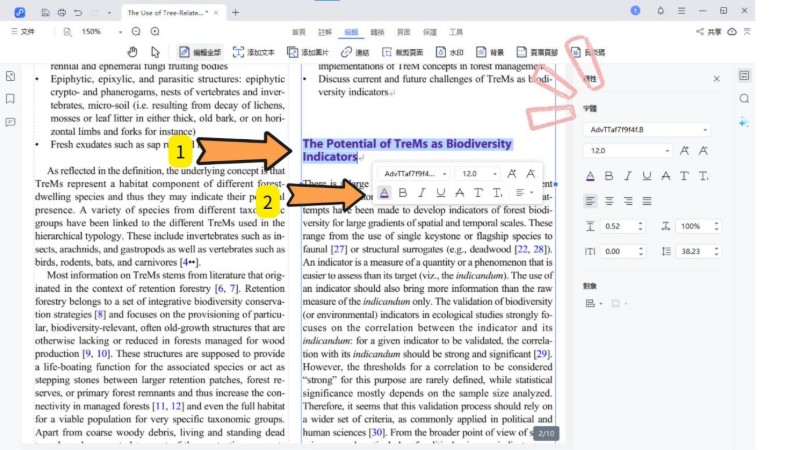Set center alignment in properties panel
This screenshot has height=450, width=800.
coord(609,201)
